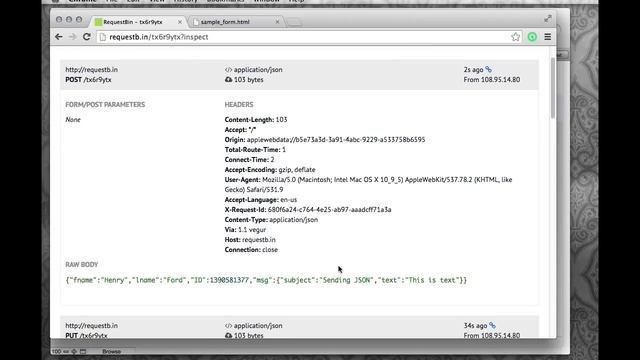Viewport: 640px width, 360px height.
Task: Click the permalink chain icon beside '2s ago'
Action: 489,69
